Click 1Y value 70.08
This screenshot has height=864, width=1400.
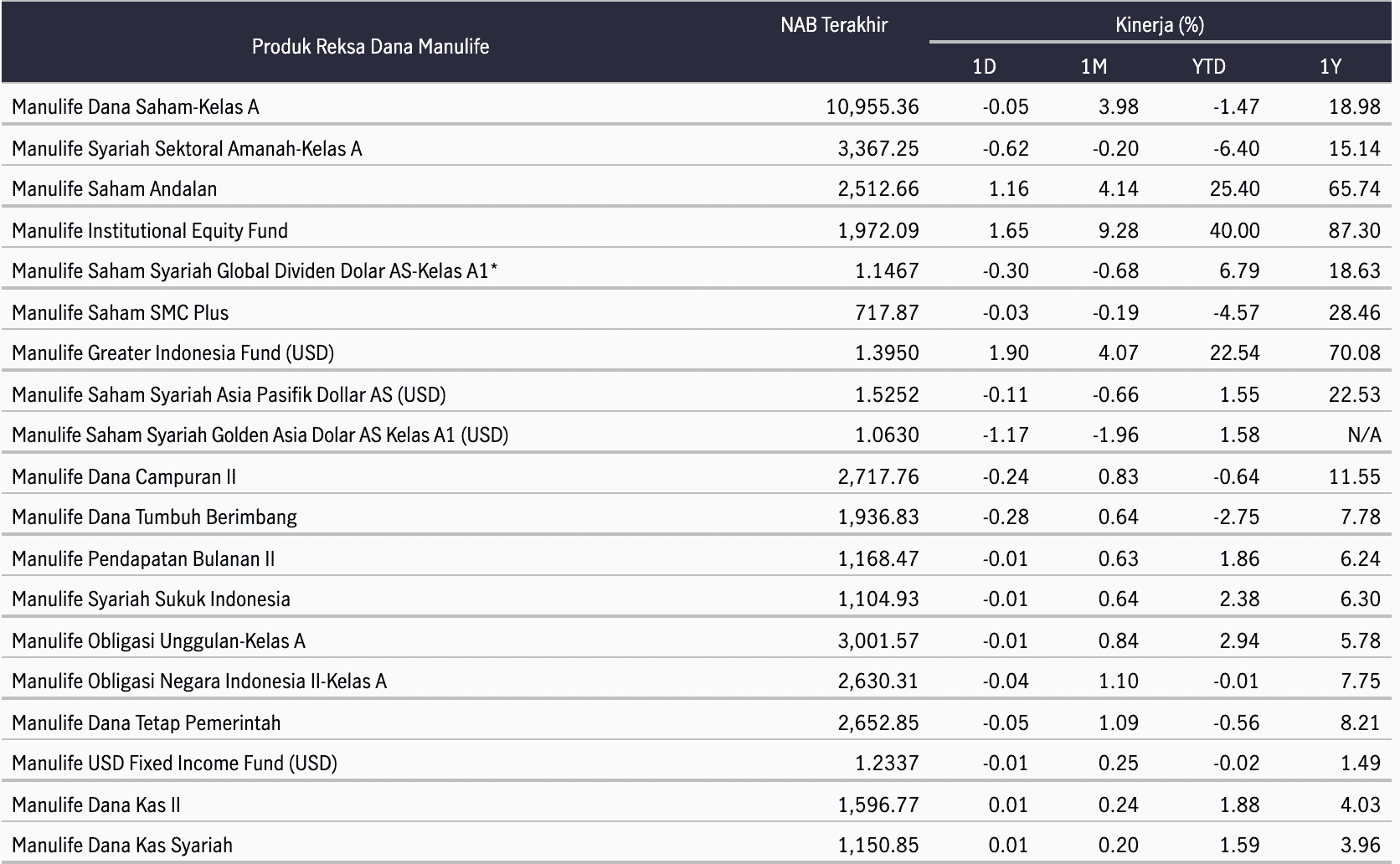pyautogui.click(x=1354, y=352)
